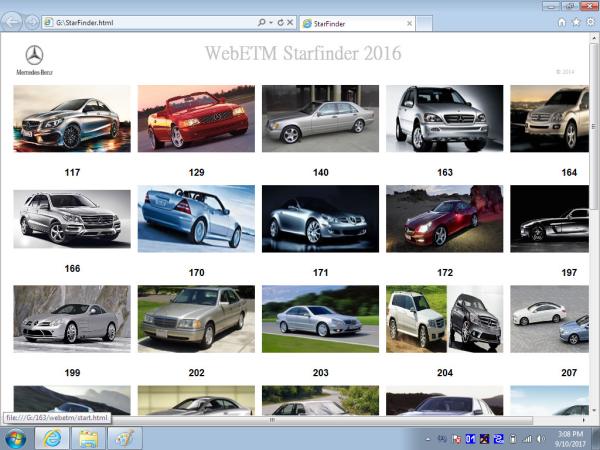Click the browser Forward arrow button
600x450 pixels.
(31, 22)
